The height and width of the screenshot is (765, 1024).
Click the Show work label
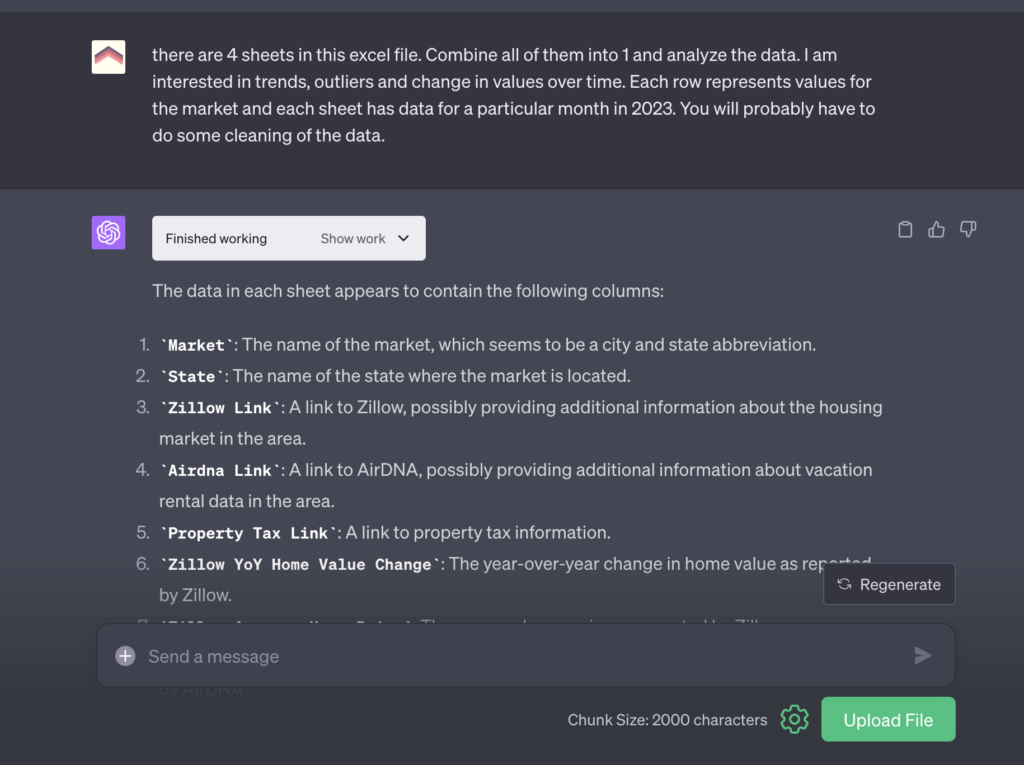353,239
